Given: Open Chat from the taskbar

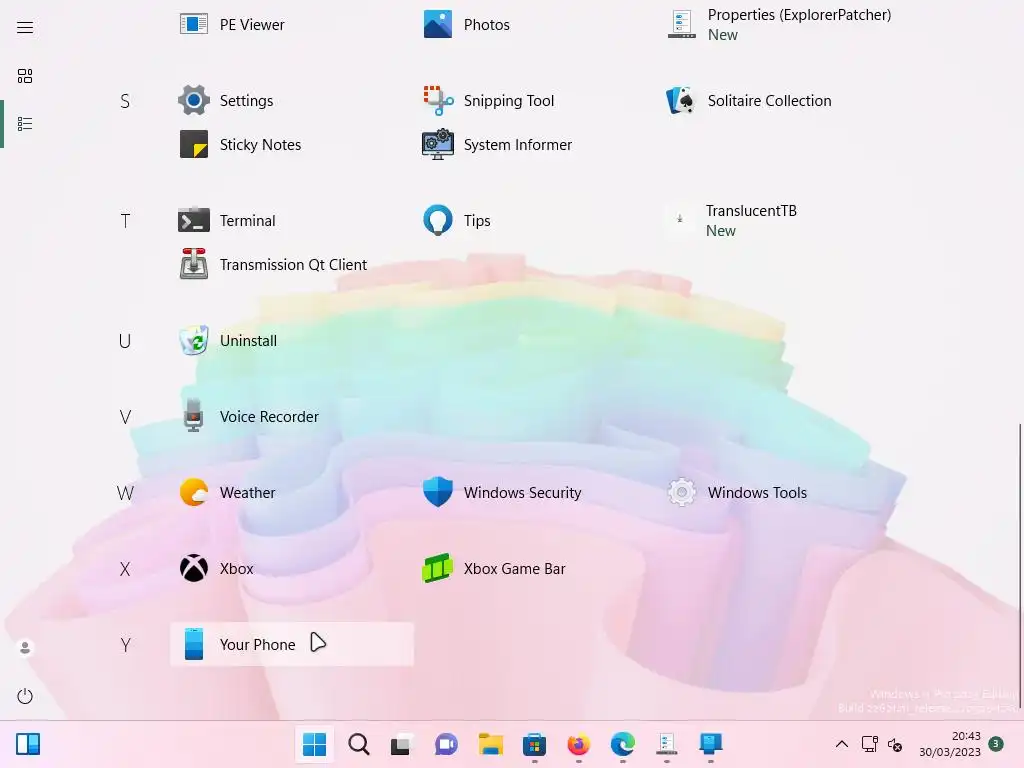Looking at the screenshot, I should (446, 744).
